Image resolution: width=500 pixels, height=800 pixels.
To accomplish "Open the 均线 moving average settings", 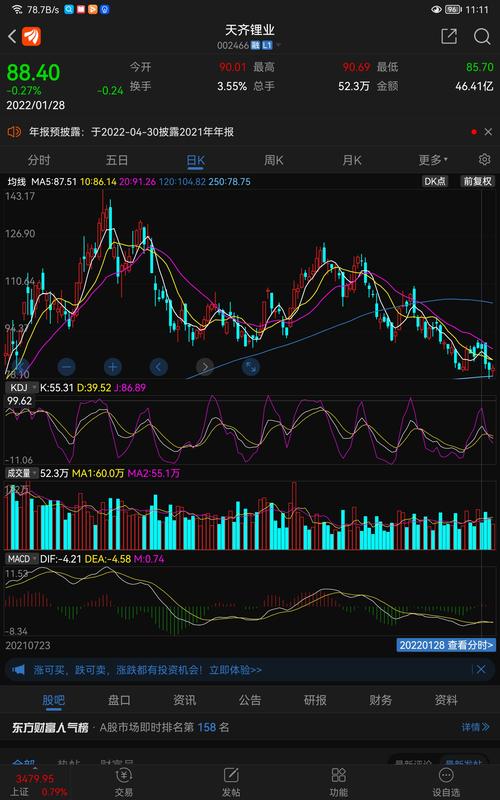I will coord(16,182).
